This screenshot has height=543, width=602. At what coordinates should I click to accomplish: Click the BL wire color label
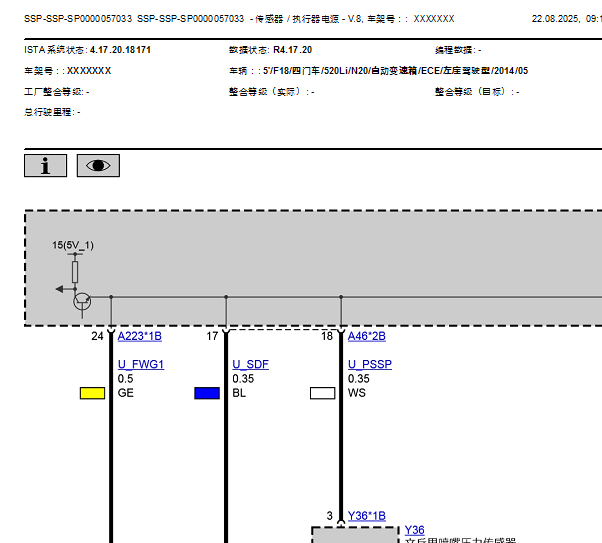coord(239,393)
